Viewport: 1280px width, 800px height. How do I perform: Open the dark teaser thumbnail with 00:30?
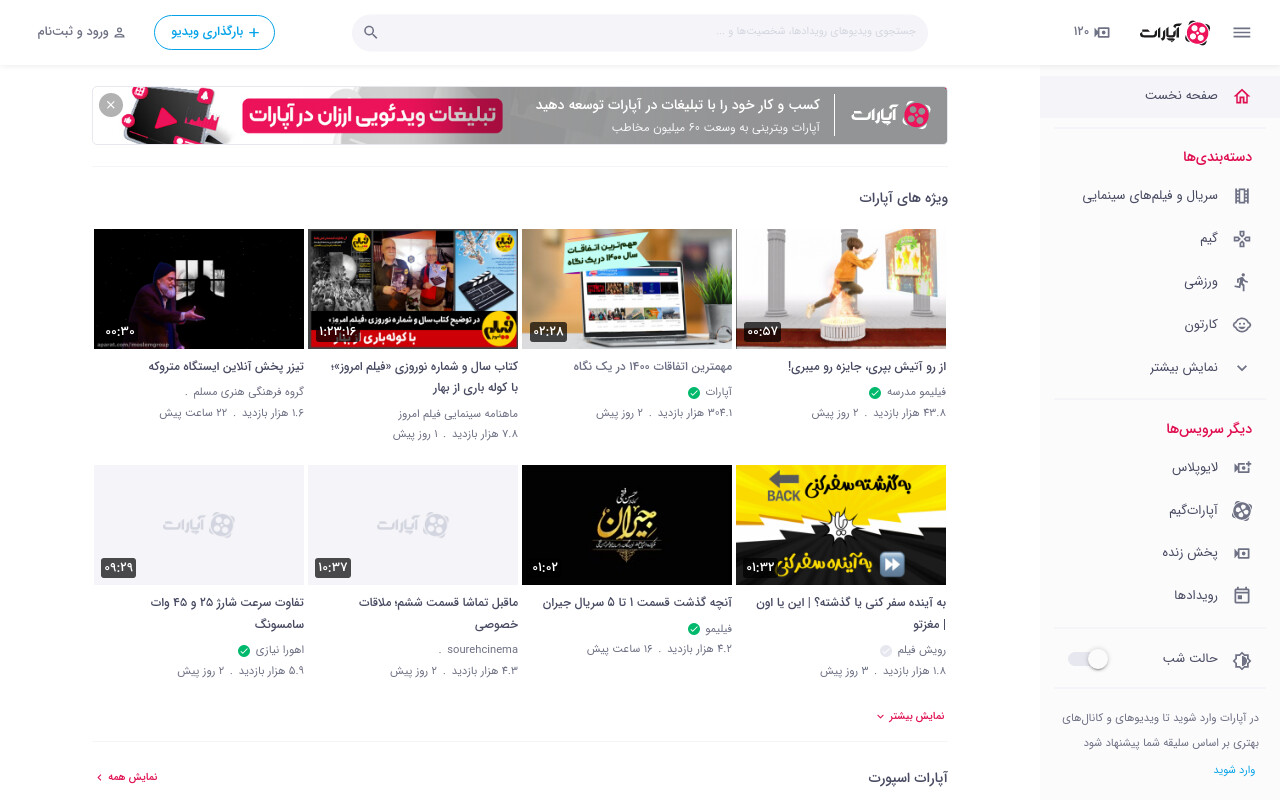pos(199,288)
